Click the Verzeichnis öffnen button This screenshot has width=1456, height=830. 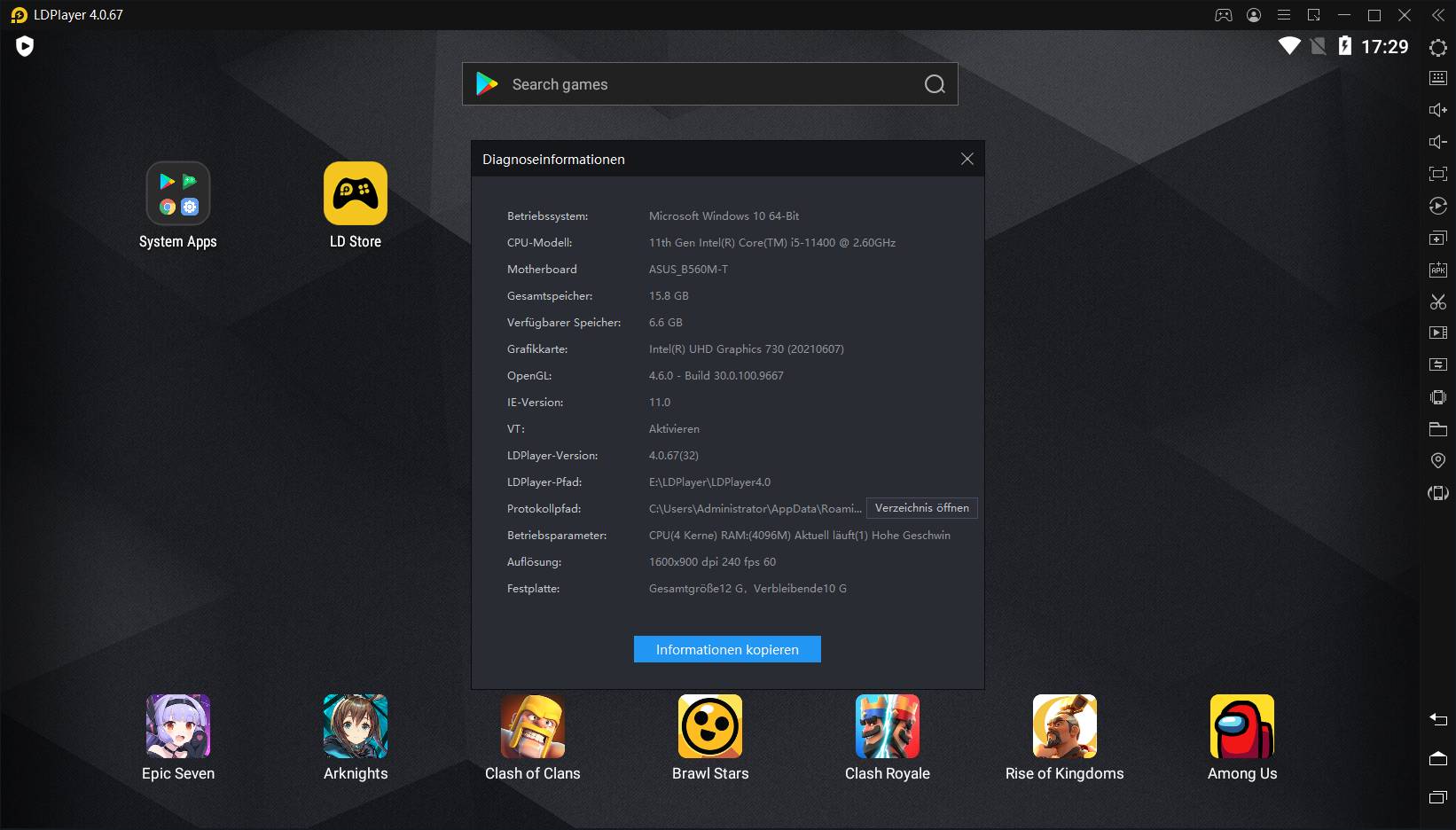click(921, 508)
